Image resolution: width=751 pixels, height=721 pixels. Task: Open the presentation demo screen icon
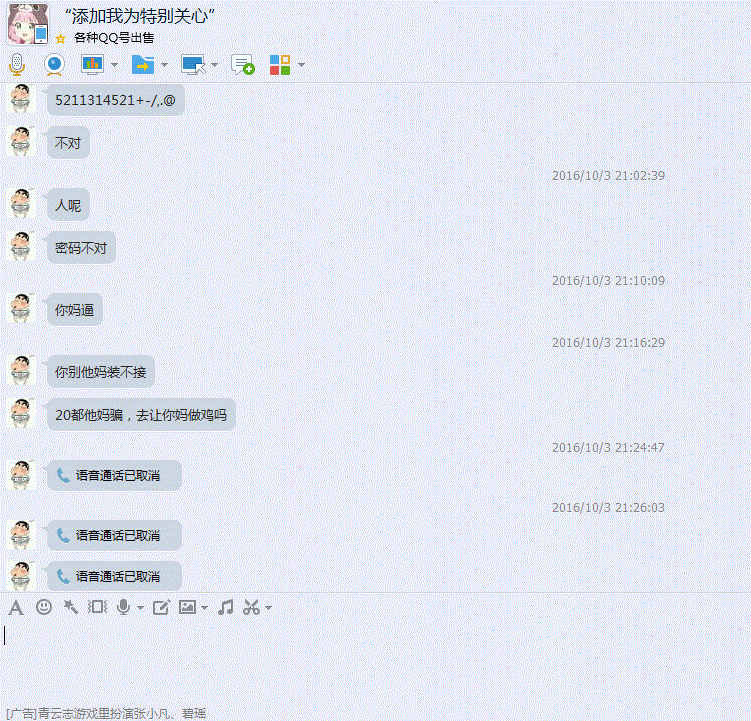click(92, 64)
